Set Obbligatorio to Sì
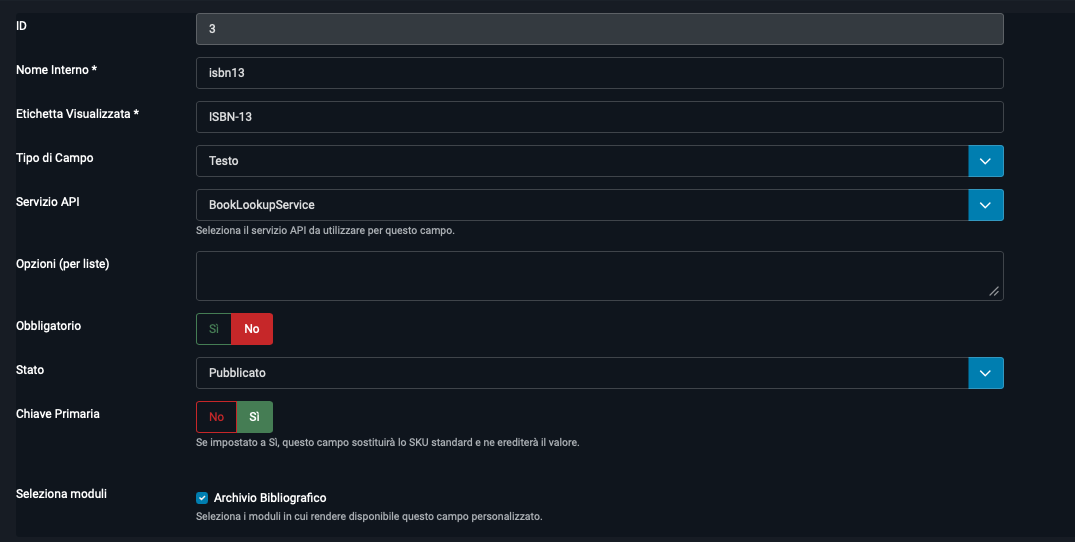 coord(214,329)
